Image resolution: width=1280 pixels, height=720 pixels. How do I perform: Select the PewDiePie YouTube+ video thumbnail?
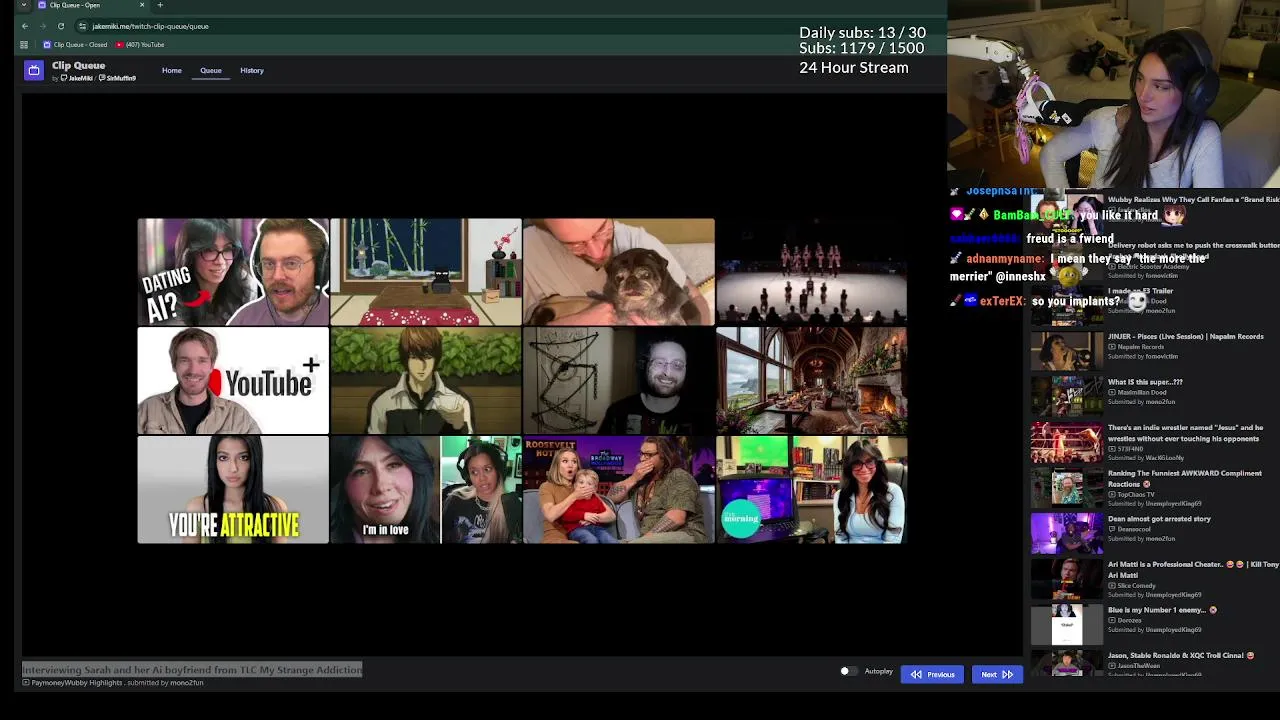[233, 381]
